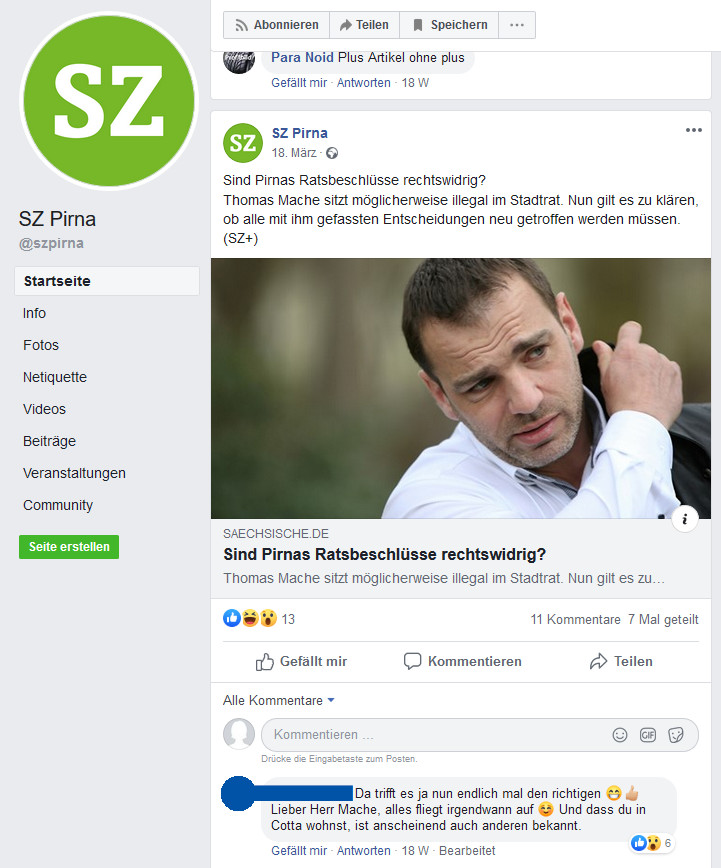Click the SZ Pirna avatar in the post header
The image size is (721, 868).
click(243, 143)
